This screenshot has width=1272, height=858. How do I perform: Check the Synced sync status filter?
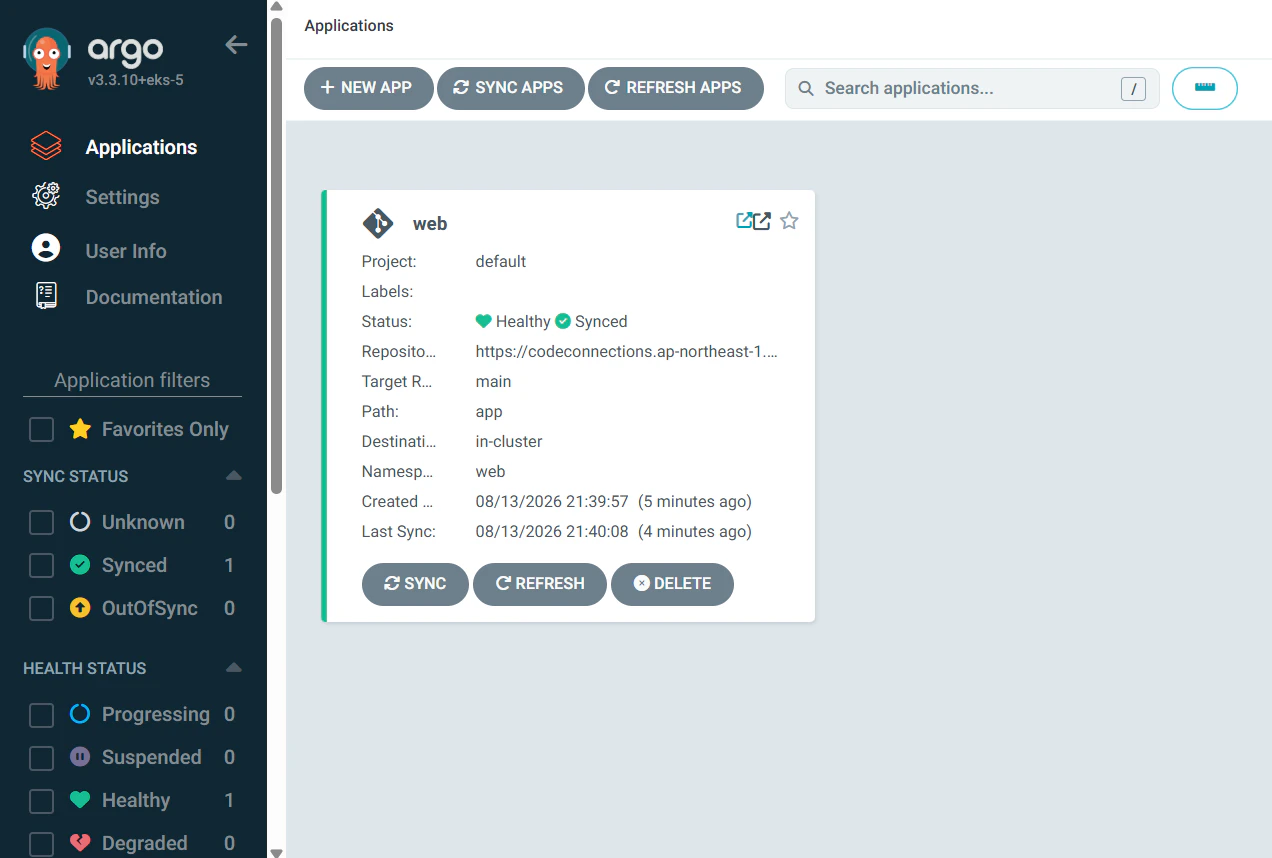coord(41,566)
